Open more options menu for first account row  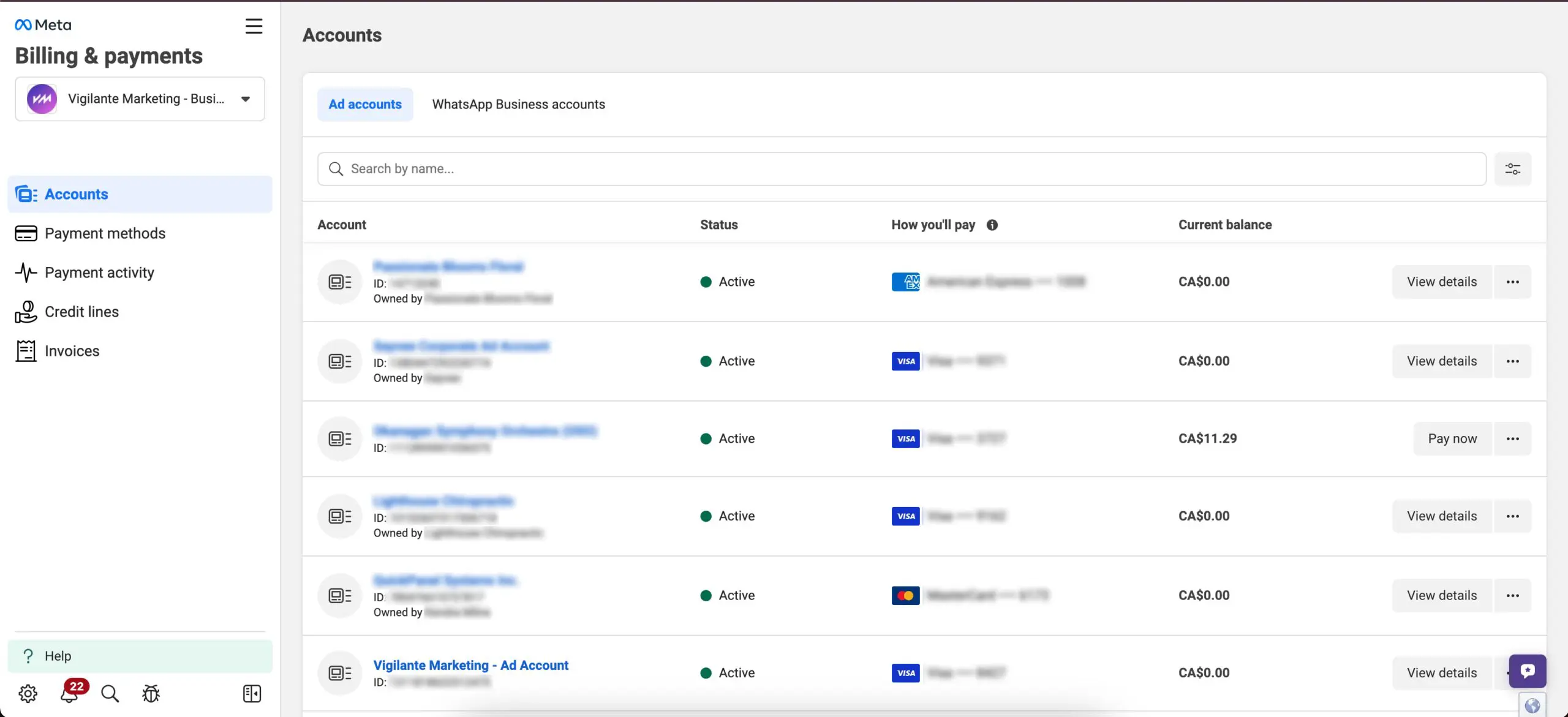pos(1512,282)
